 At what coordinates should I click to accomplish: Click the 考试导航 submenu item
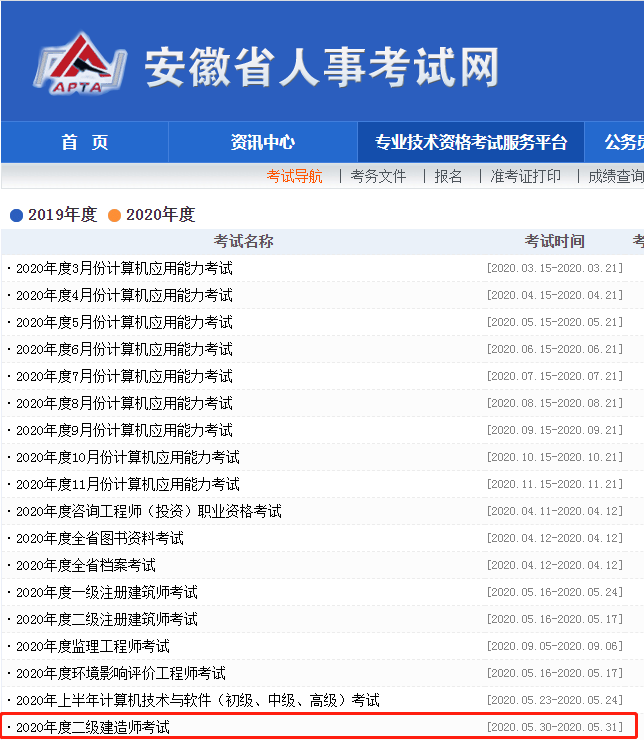(294, 176)
